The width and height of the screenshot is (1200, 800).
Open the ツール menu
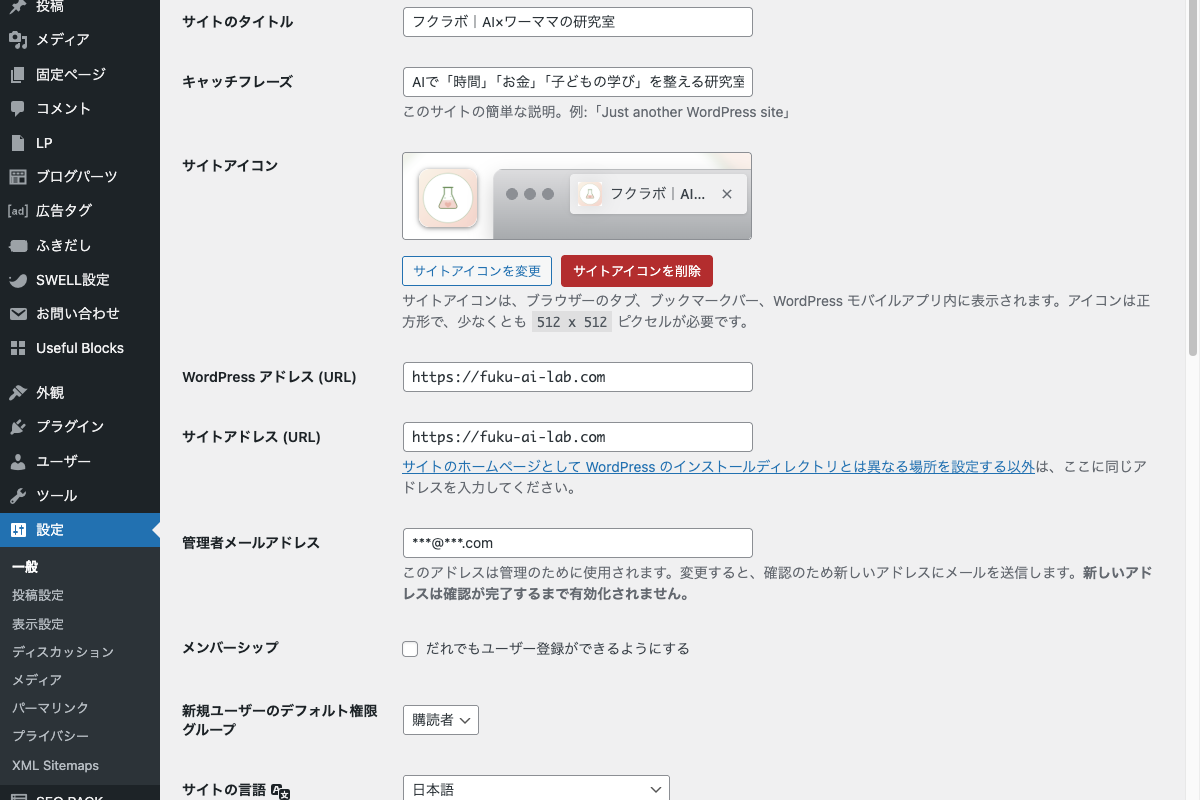click(x=80, y=495)
